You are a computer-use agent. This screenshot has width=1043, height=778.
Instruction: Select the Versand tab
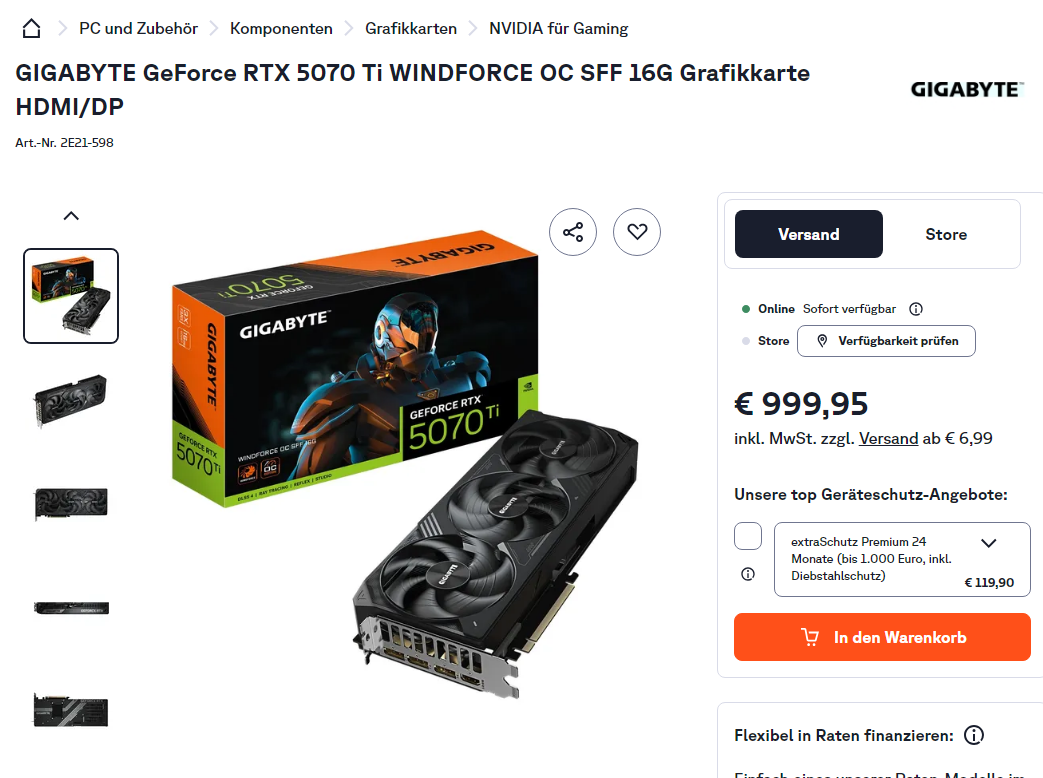[x=809, y=234]
